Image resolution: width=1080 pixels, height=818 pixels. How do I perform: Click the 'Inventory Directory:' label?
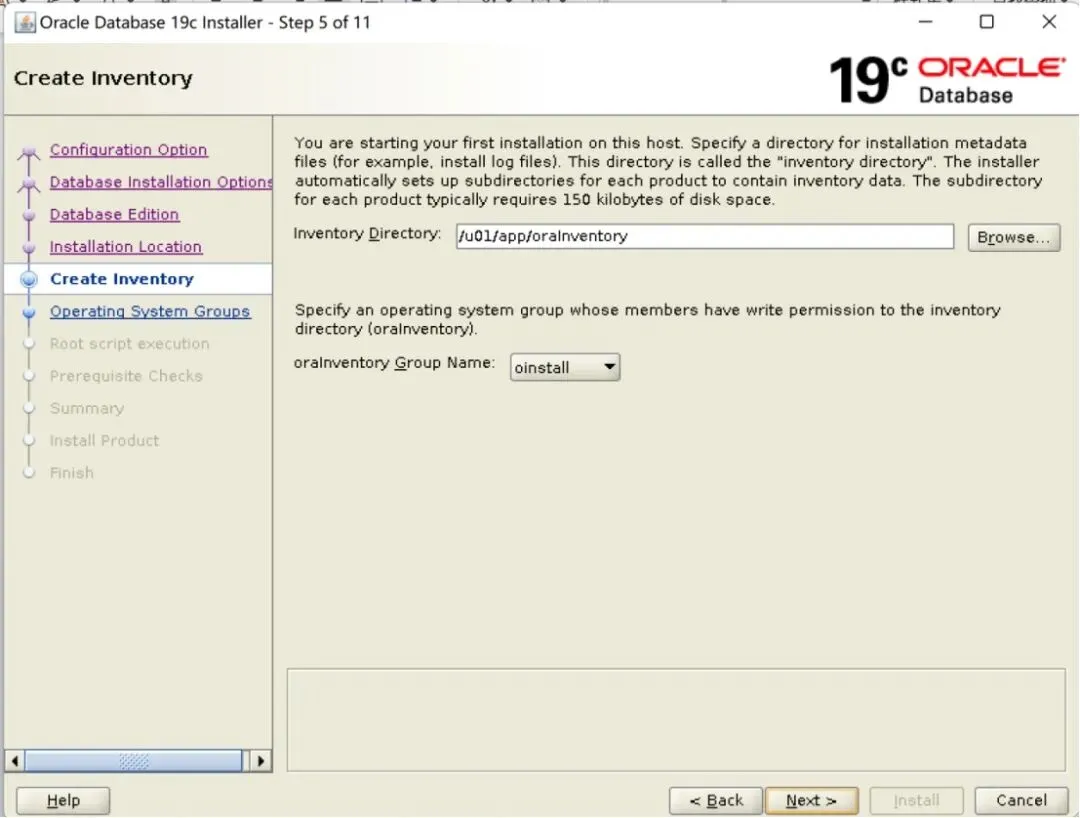click(x=367, y=233)
